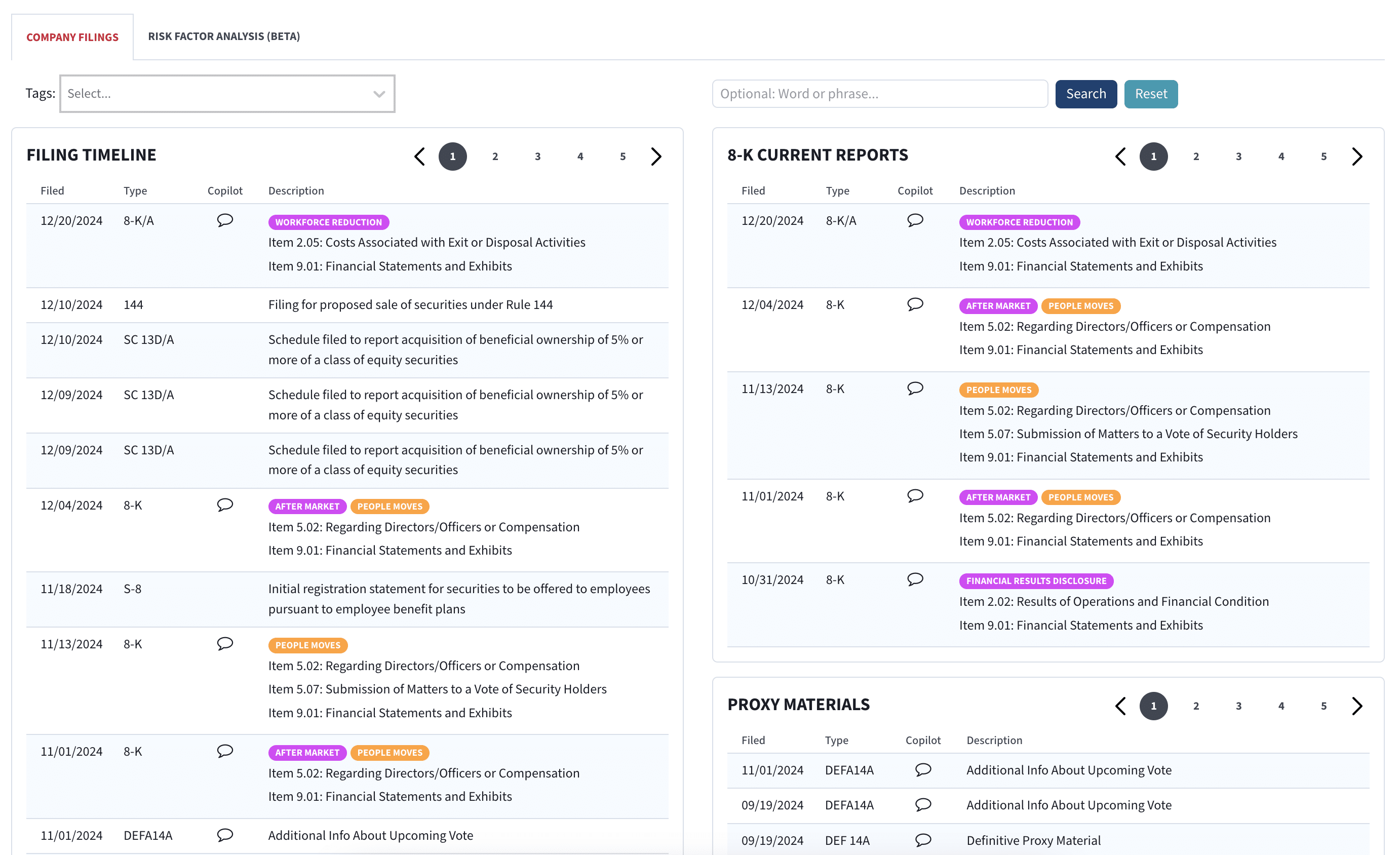
Task: Click the Reset button
Action: click(x=1151, y=94)
